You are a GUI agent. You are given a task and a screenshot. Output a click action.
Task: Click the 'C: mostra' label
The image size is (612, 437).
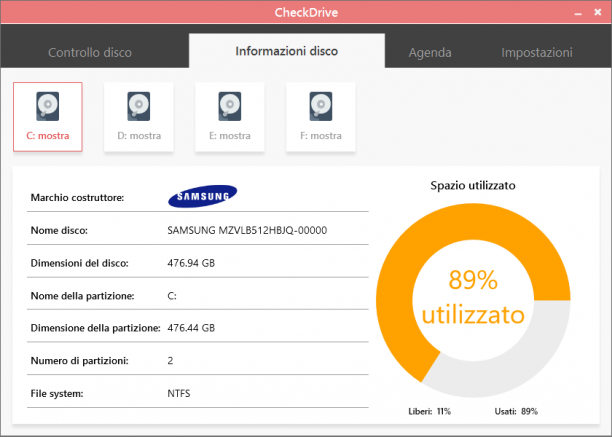tap(48, 136)
